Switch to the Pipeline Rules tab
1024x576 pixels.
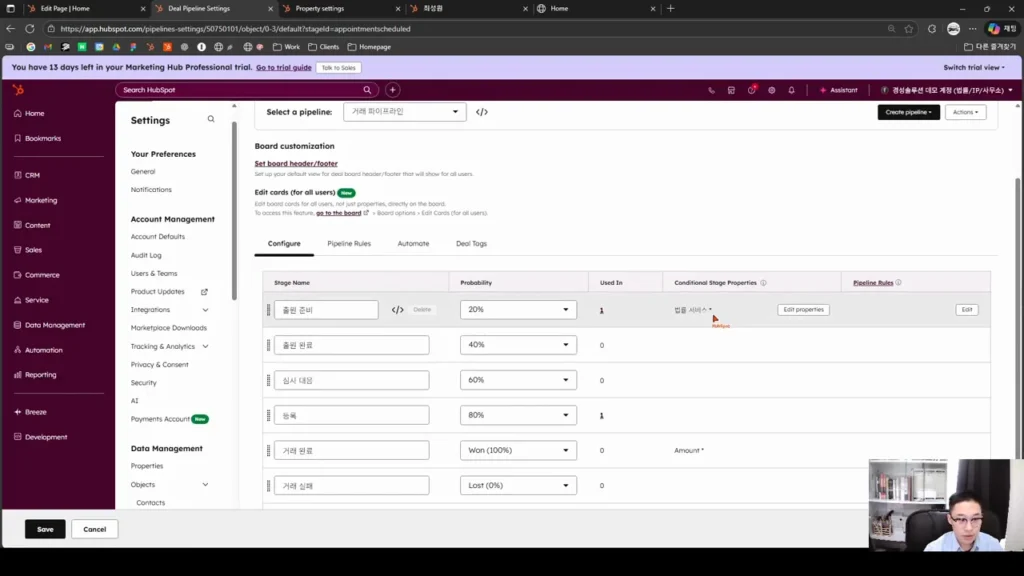(x=349, y=244)
